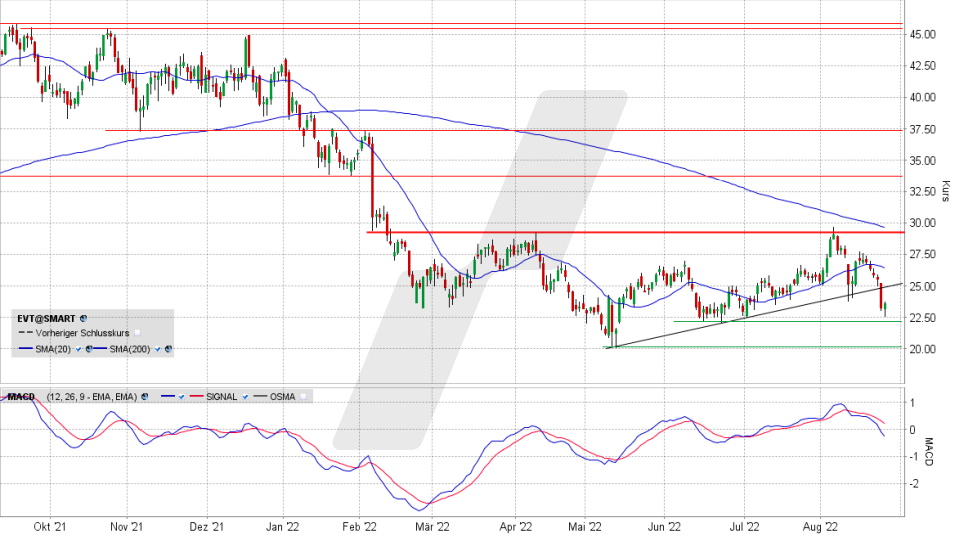Click the 37.50 price axis value
The image size is (960, 540).
[x=923, y=129]
